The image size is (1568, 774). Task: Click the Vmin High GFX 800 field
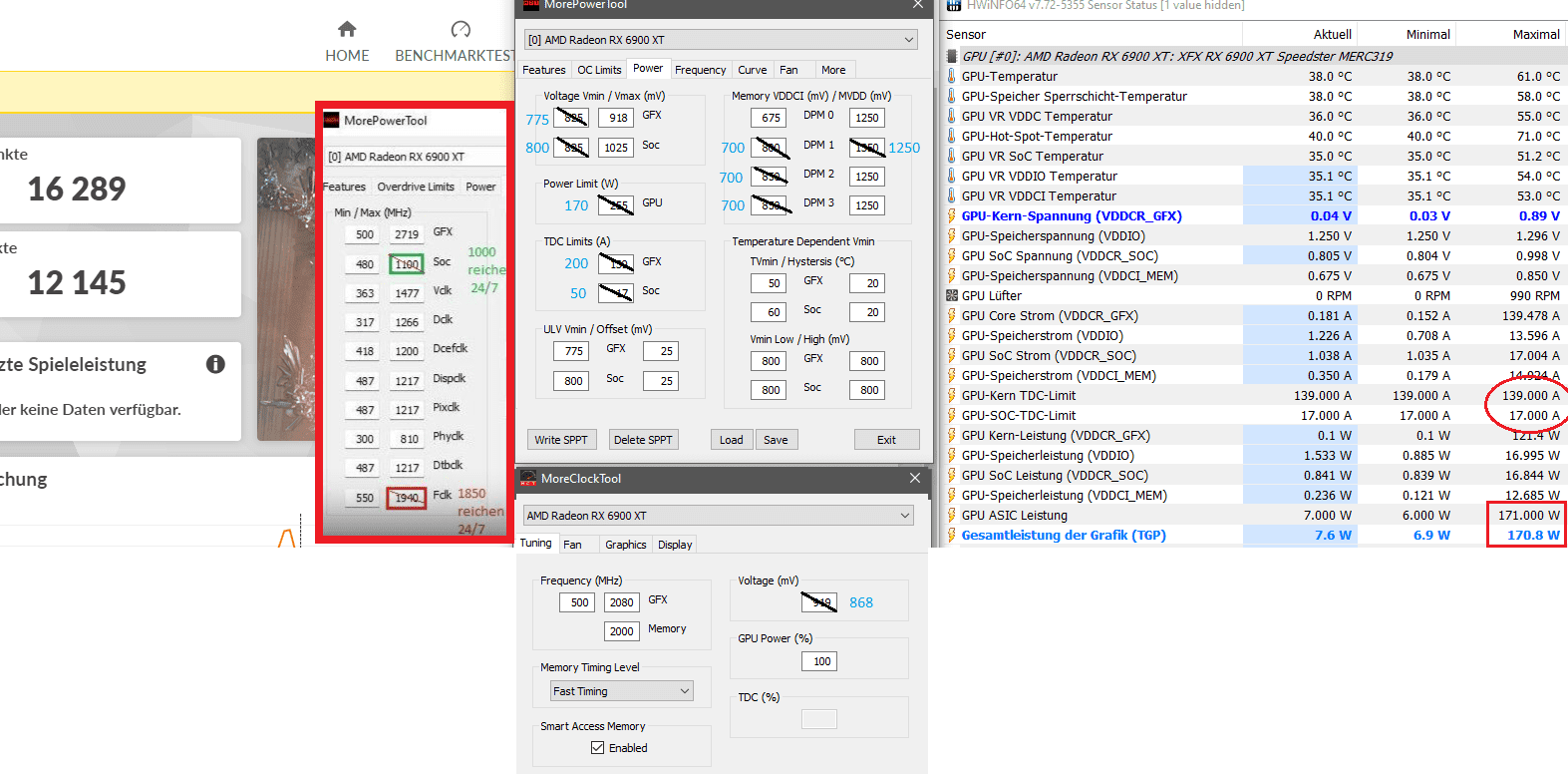[869, 361]
